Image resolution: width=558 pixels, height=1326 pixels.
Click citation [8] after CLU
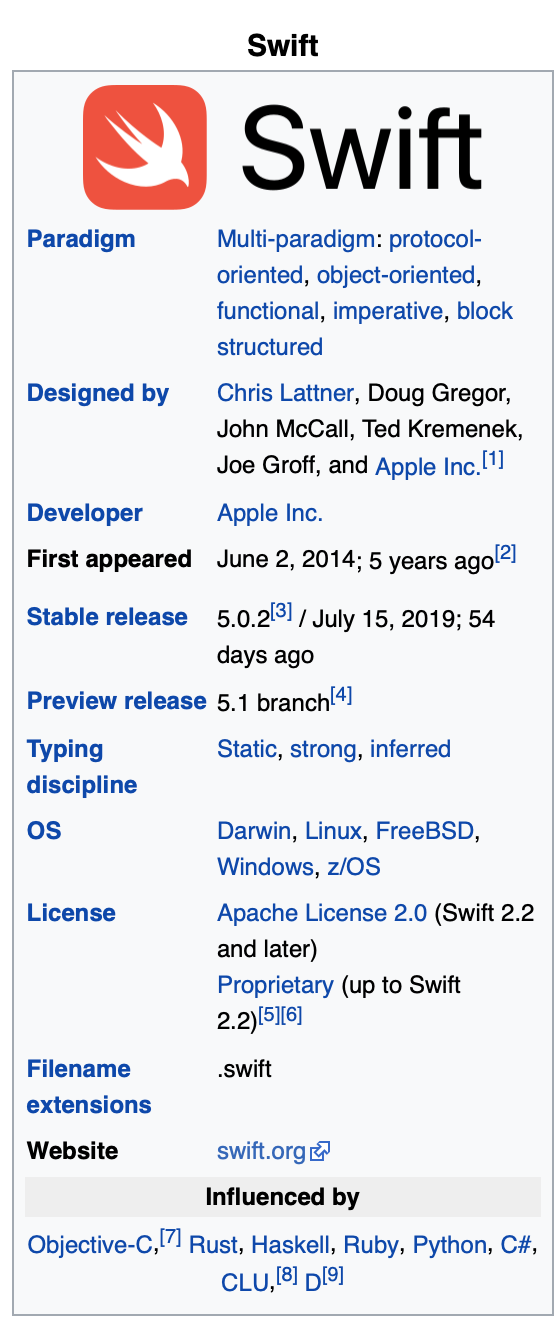coord(287,1275)
